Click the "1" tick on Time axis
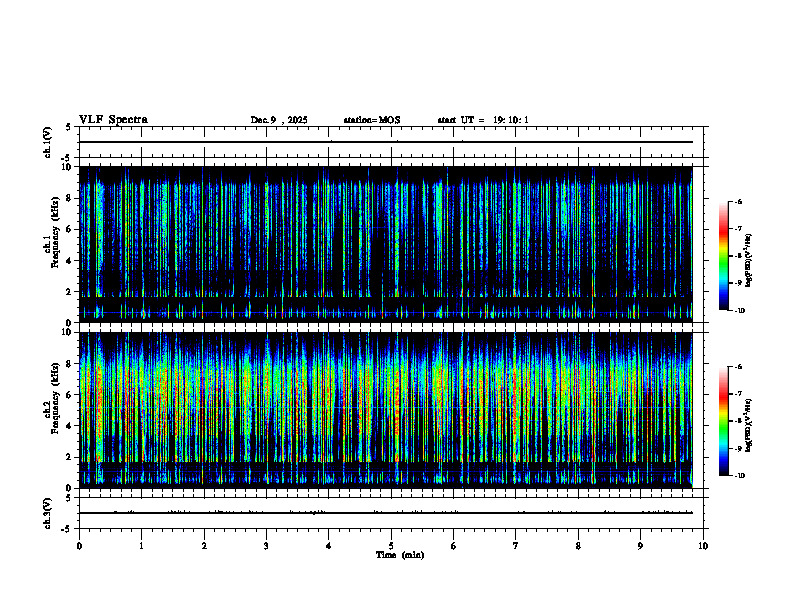 tap(141, 546)
